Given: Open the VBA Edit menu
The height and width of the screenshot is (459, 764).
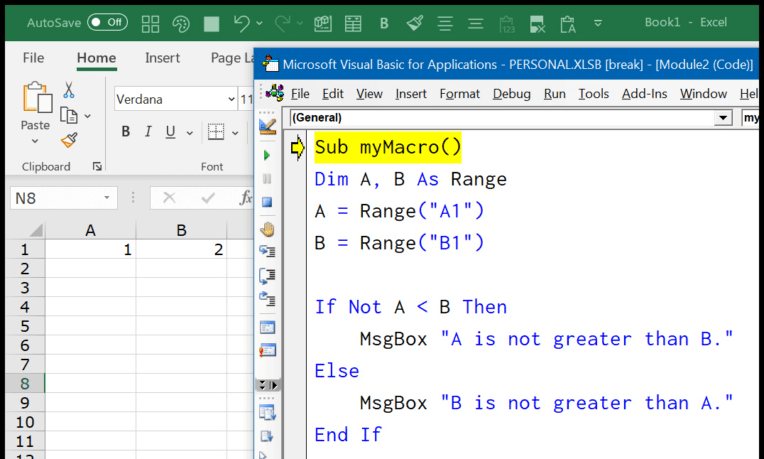Looking at the screenshot, I should [x=333, y=94].
